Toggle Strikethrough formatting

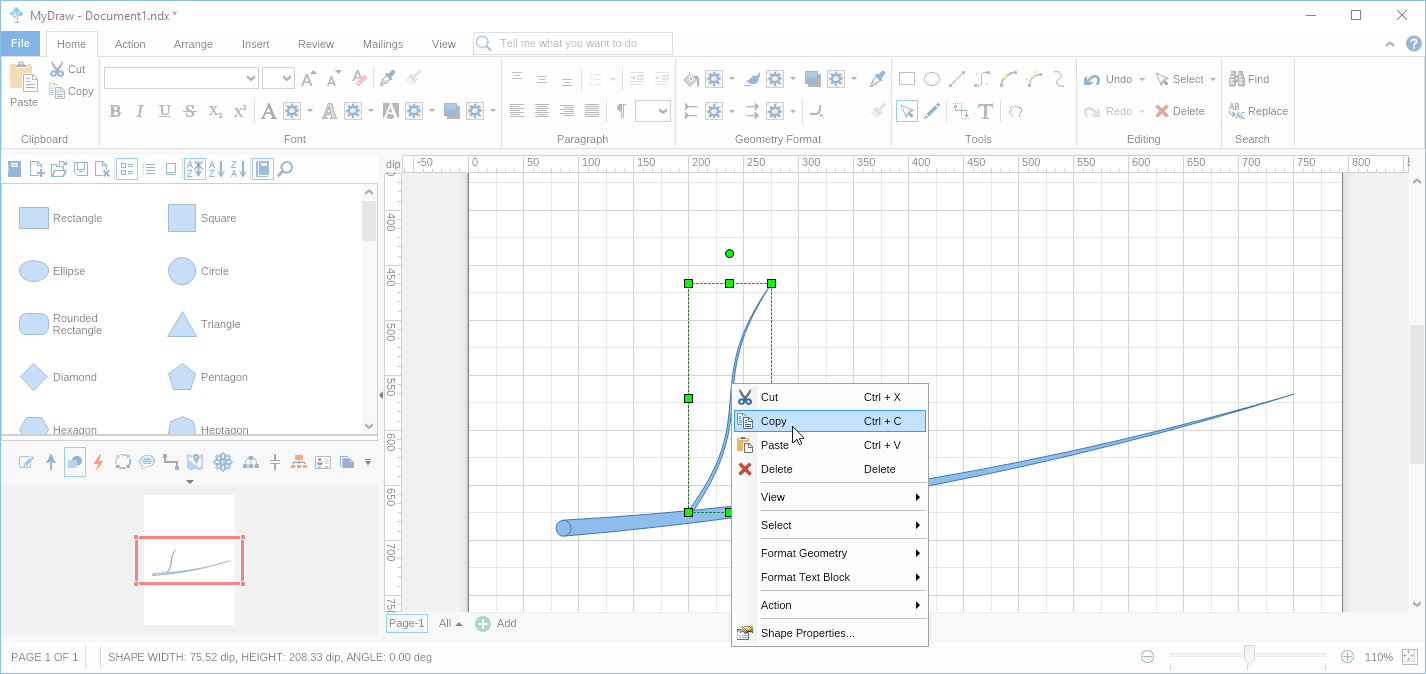pos(190,111)
